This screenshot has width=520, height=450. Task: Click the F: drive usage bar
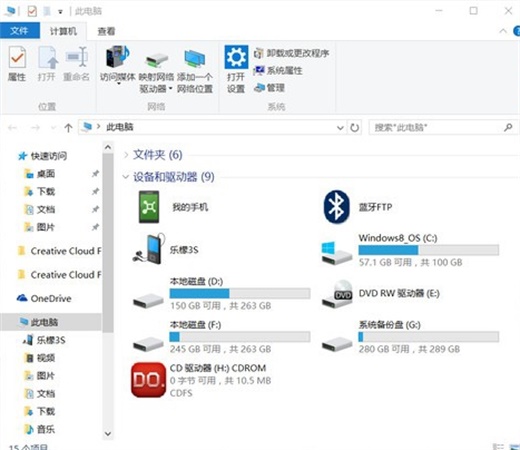point(240,337)
